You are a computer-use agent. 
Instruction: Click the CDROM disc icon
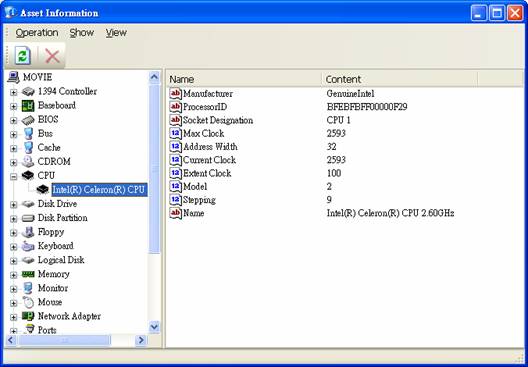(28, 162)
